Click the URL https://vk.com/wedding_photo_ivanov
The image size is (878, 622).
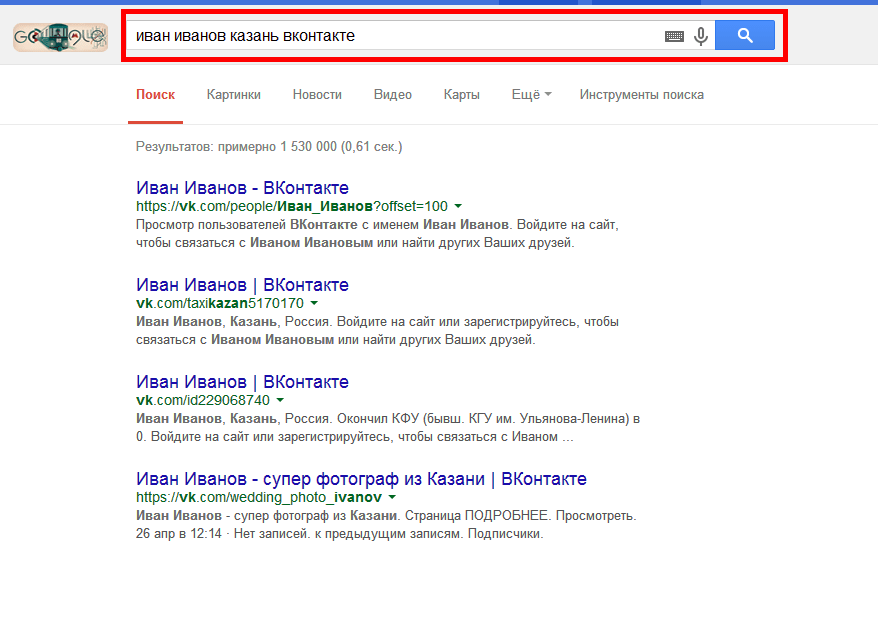[259, 497]
